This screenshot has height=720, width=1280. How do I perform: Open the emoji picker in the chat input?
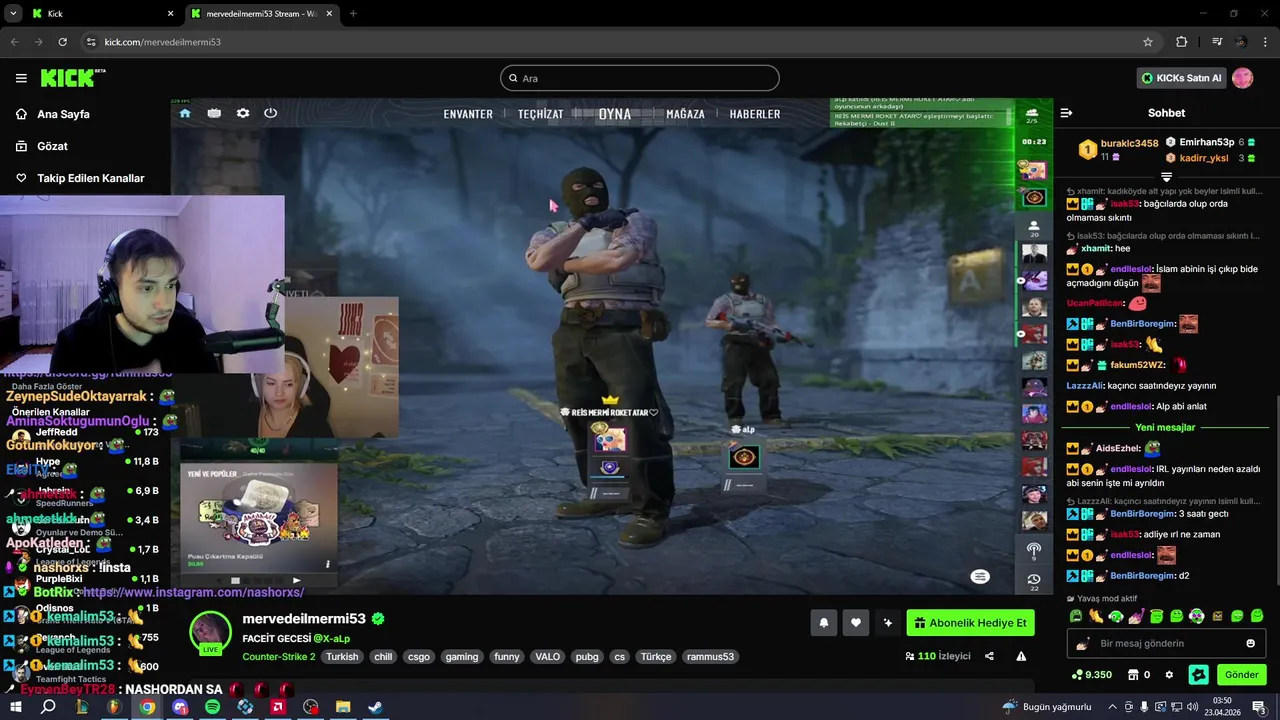tap(1250, 643)
